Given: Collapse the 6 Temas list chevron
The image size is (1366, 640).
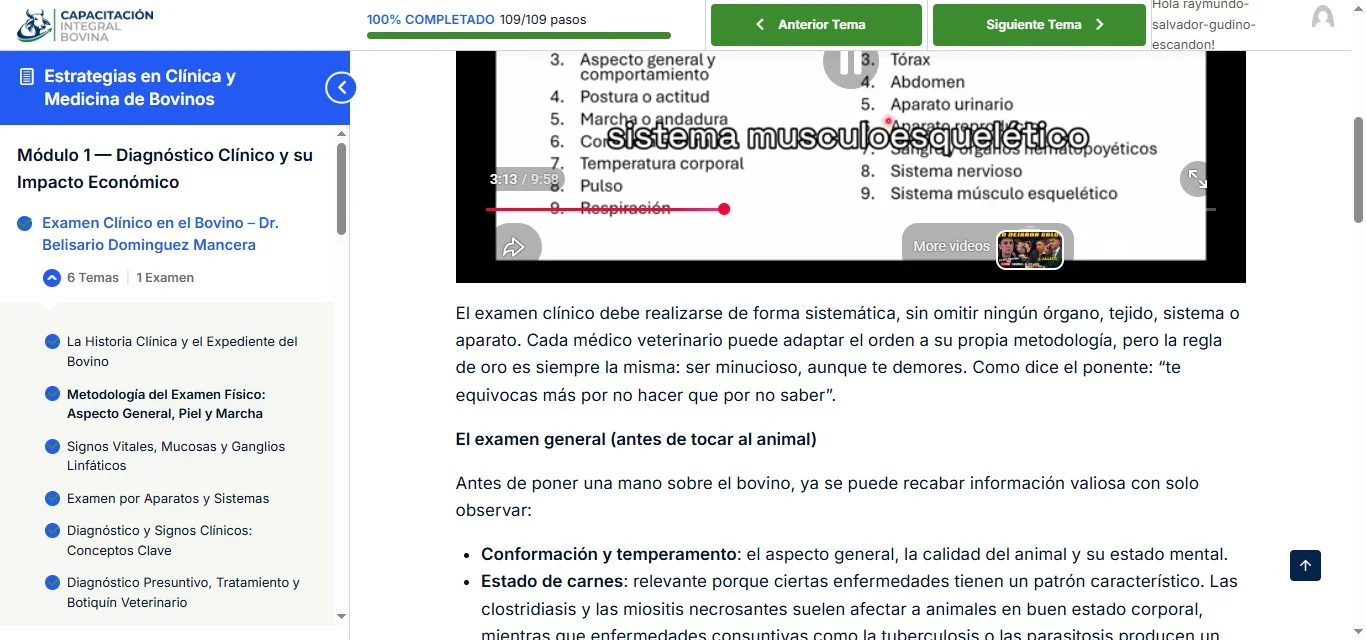Looking at the screenshot, I should pos(52,278).
